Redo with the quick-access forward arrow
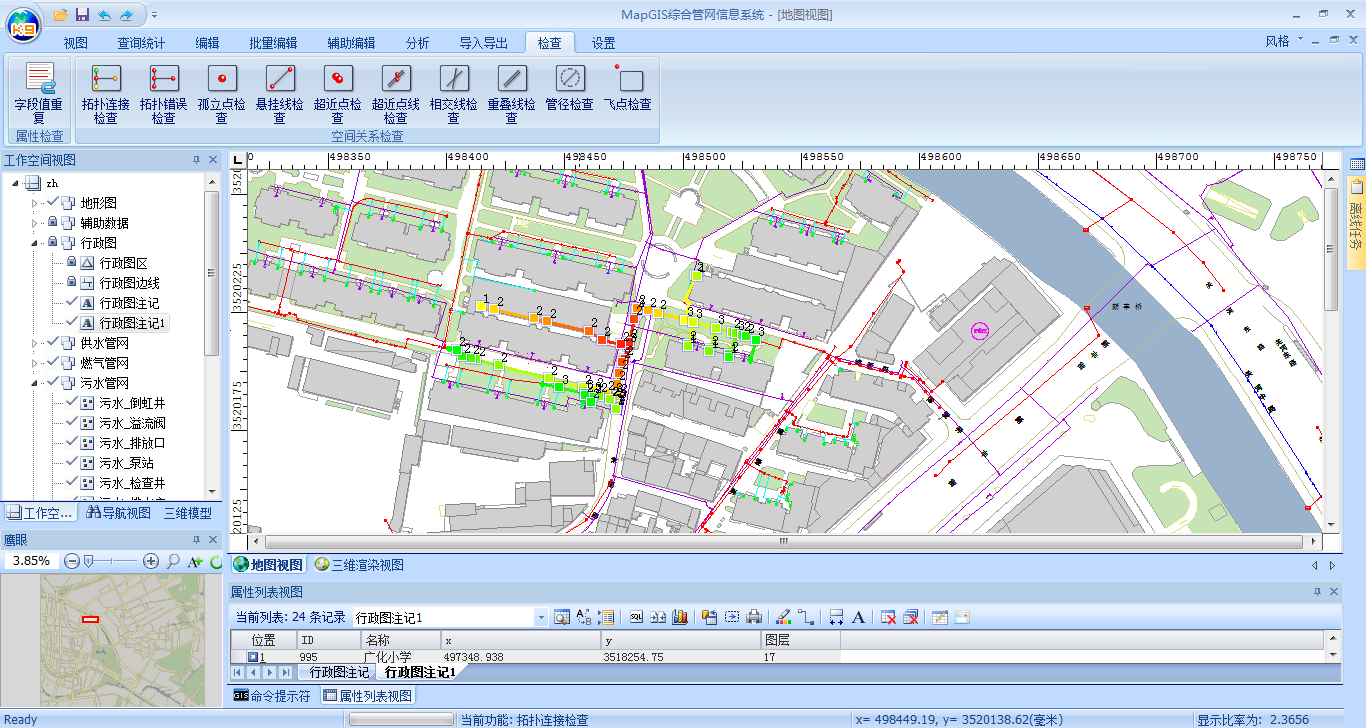This screenshot has width=1366, height=728. pos(125,15)
